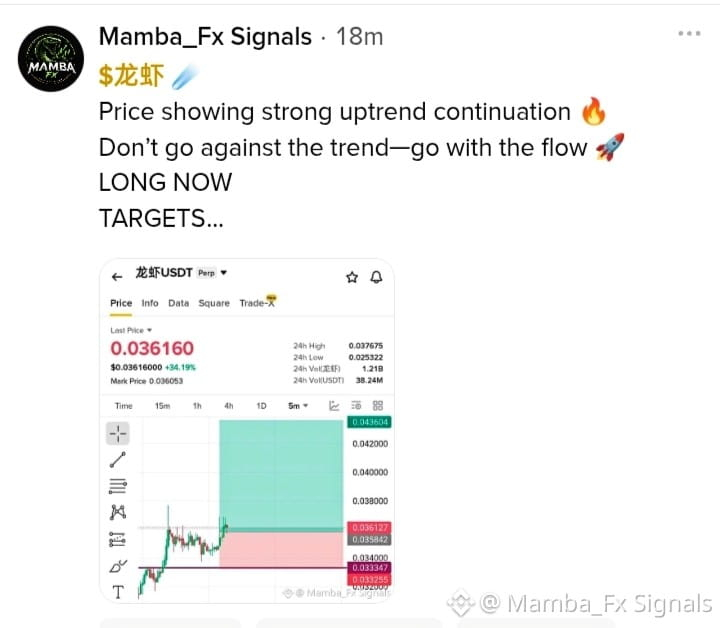This screenshot has height=628, width=720.
Task: Select the 15m timeframe button
Action: [x=162, y=406]
